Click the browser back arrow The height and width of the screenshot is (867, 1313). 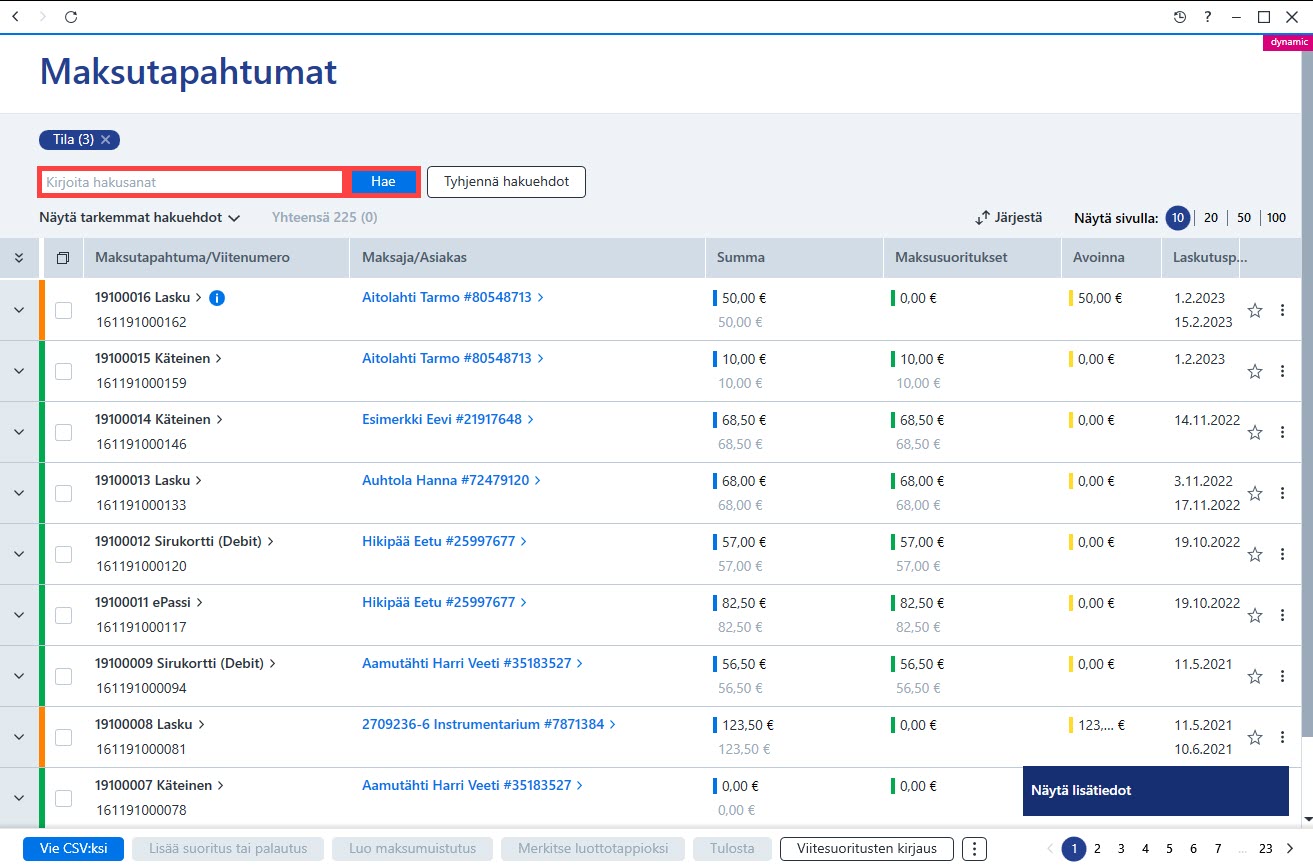click(15, 17)
